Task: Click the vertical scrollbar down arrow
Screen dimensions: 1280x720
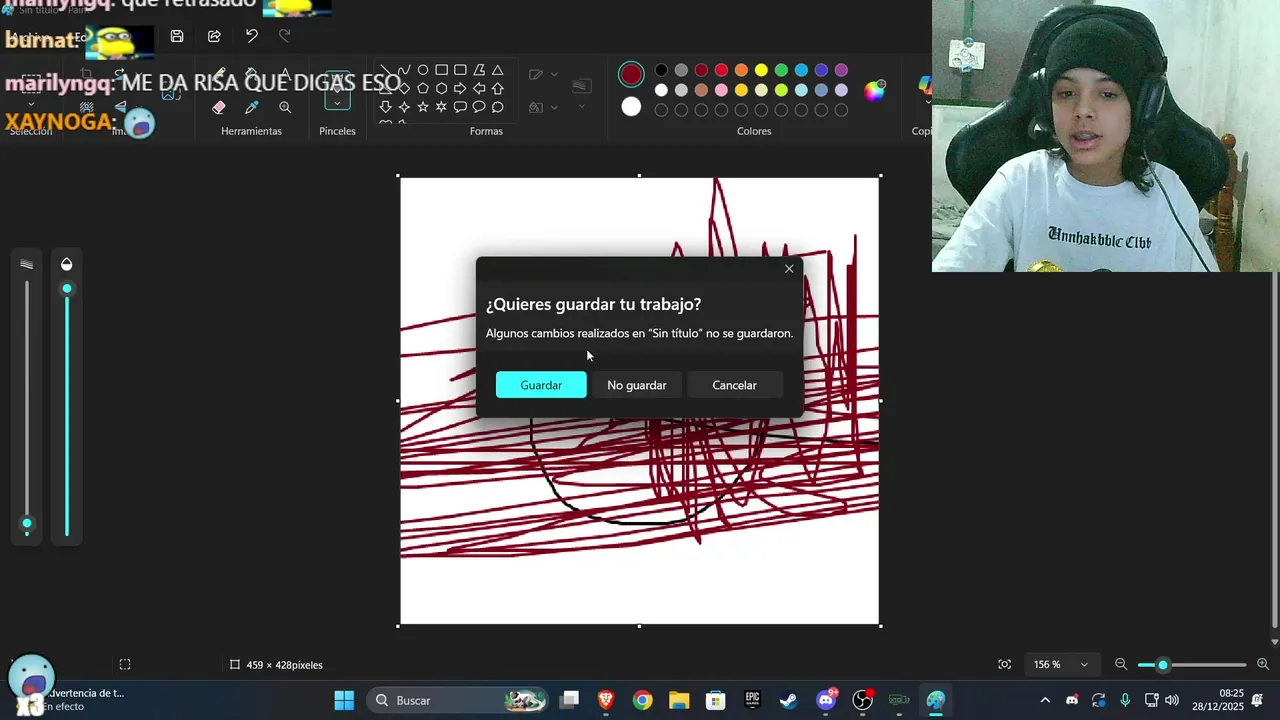Action: coord(1274,642)
